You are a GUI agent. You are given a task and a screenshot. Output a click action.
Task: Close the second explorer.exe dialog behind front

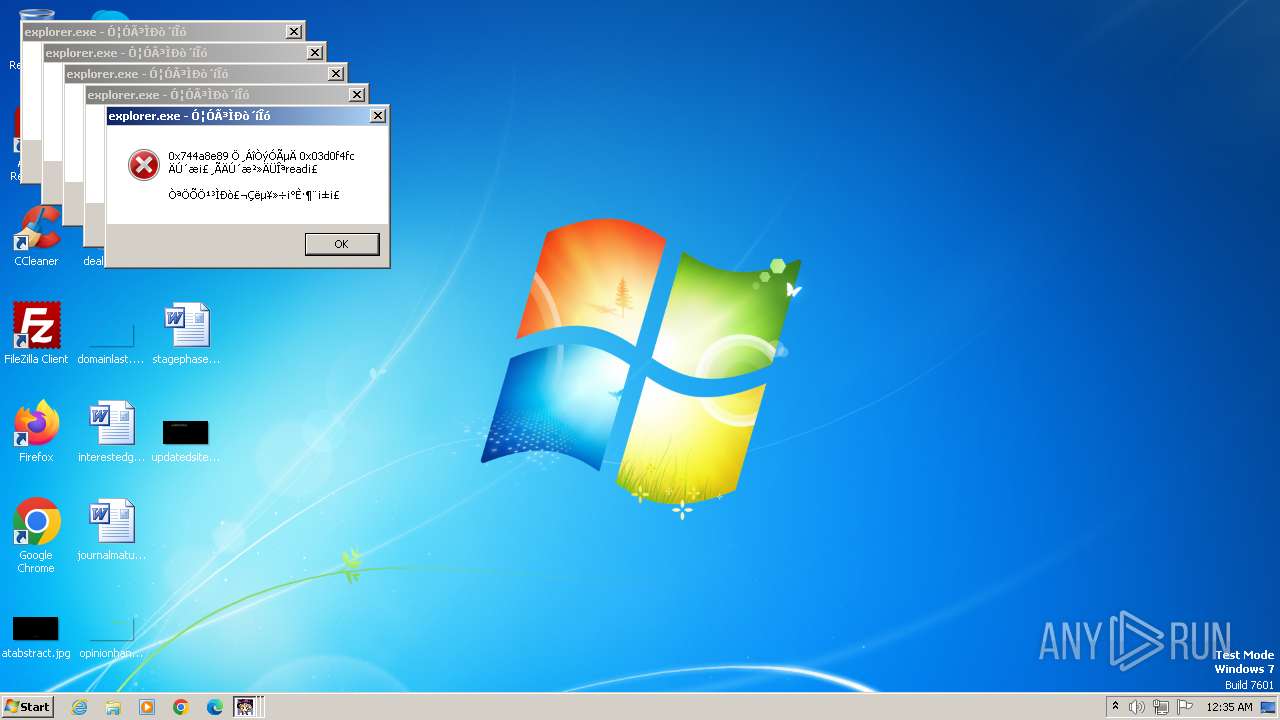coord(356,95)
